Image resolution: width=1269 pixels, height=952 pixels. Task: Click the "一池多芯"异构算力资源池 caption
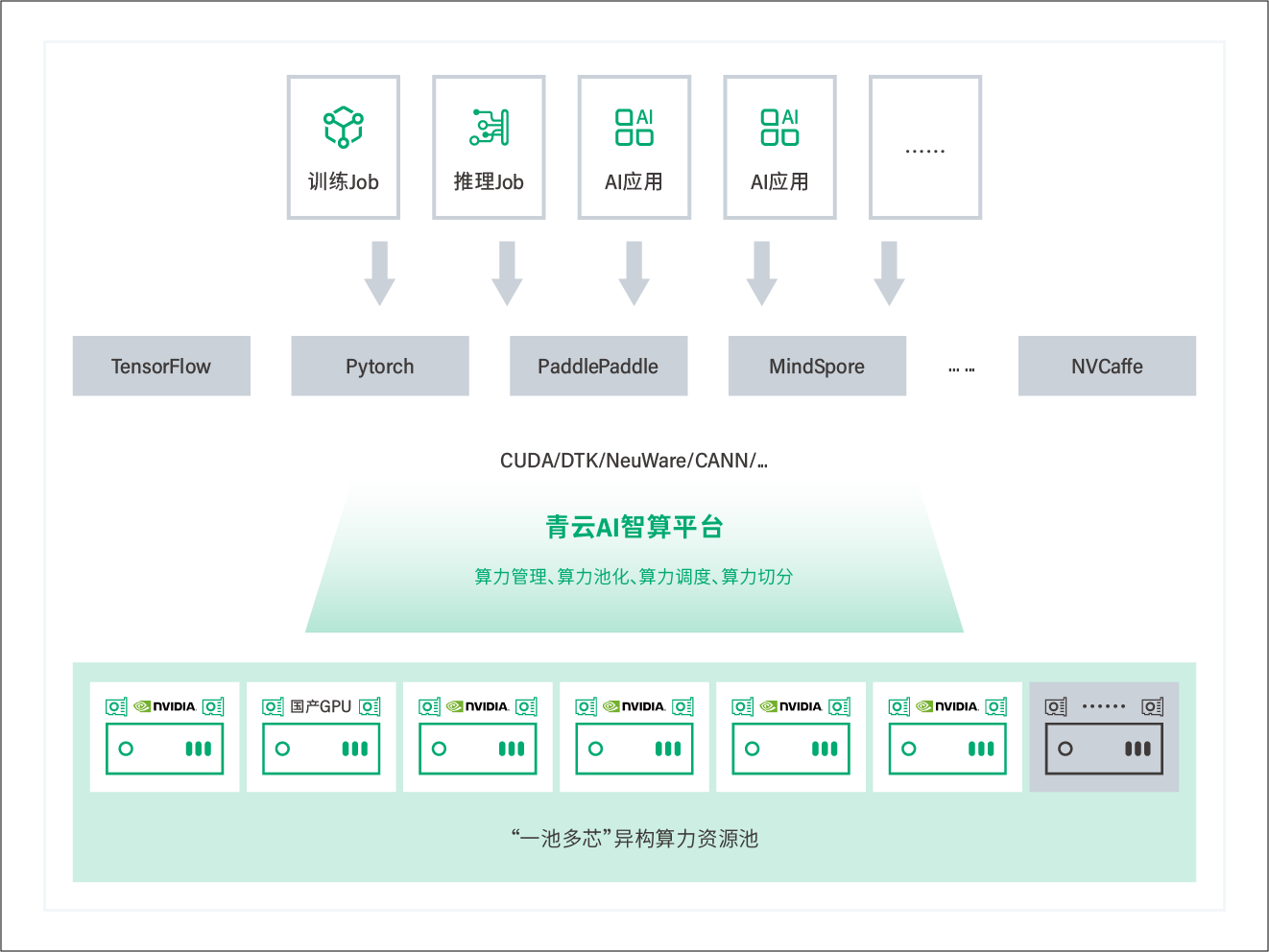click(x=634, y=839)
